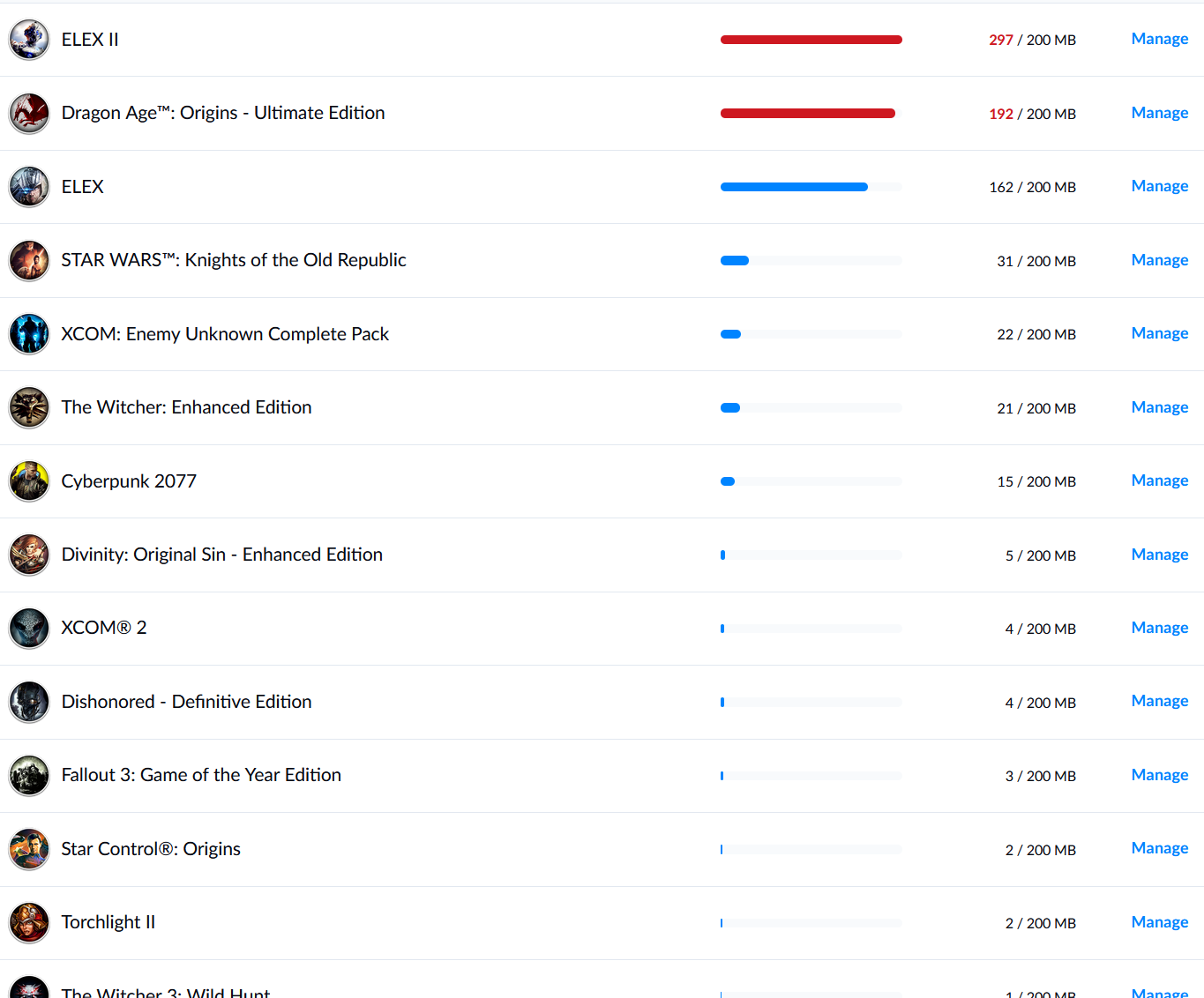
Task: Select Dragon Age: Origins - Ultimate Edition title
Action: point(223,113)
